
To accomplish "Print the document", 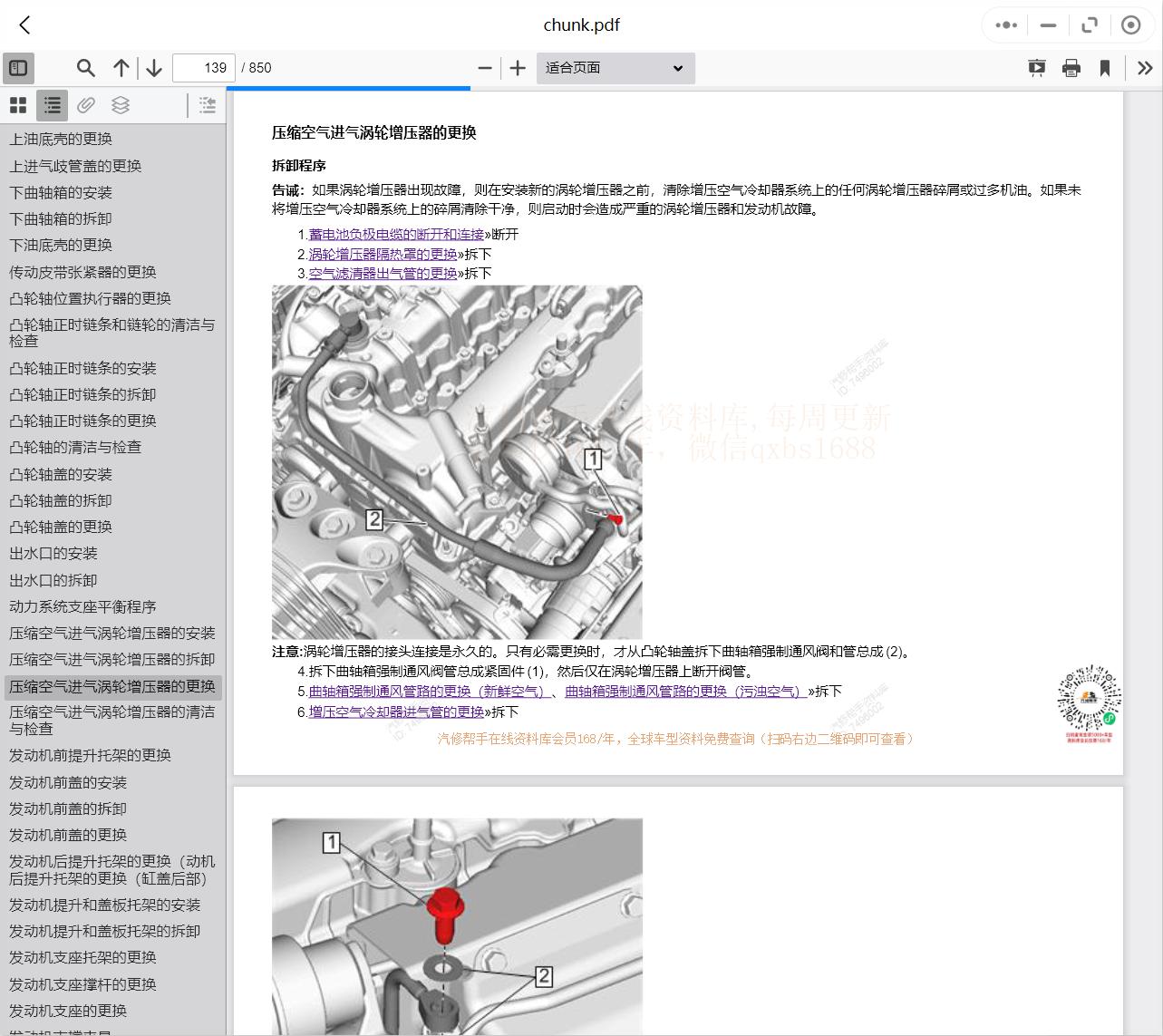I will click(x=1071, y=67).
